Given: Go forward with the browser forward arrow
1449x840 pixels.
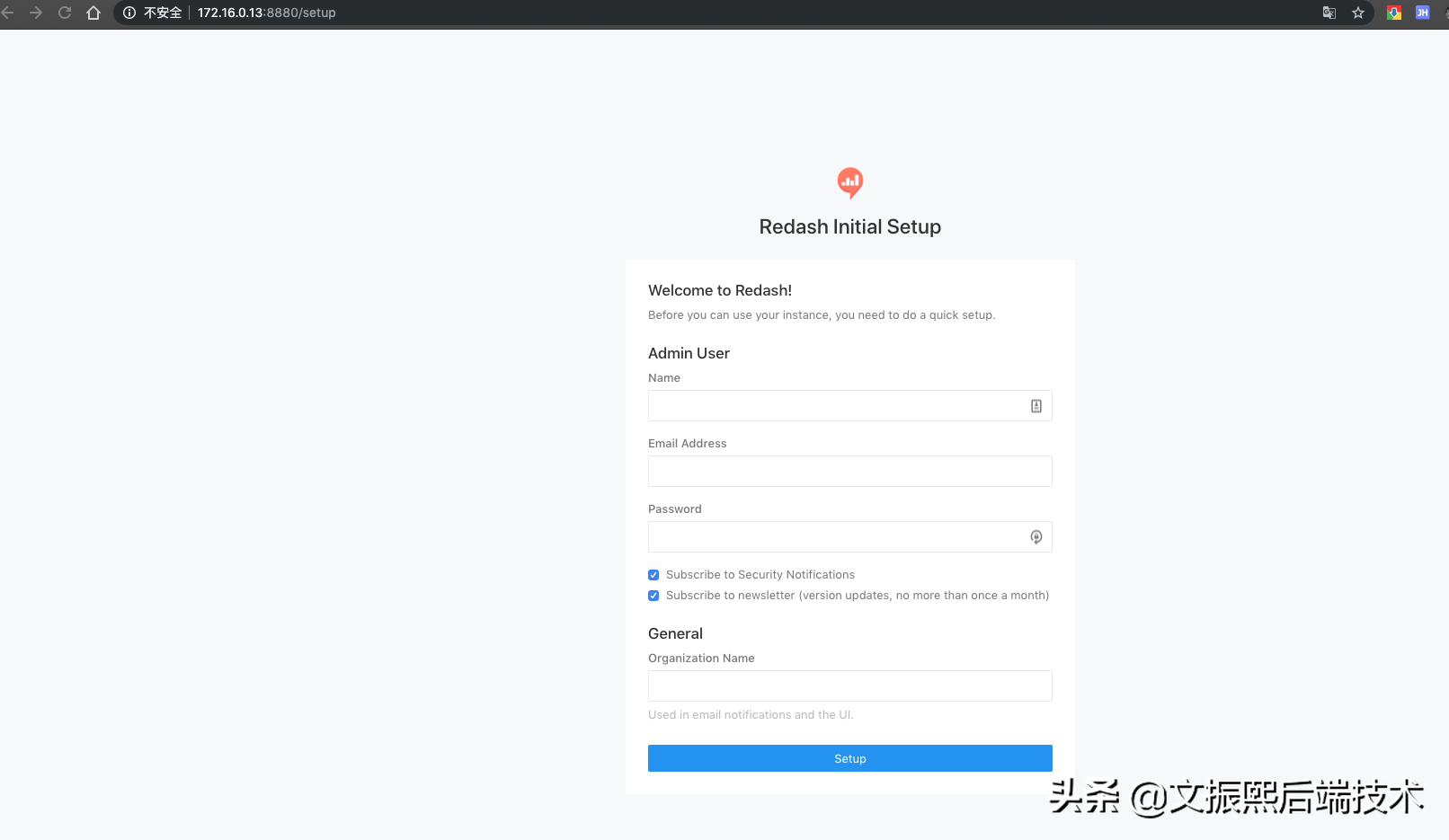Looking at the screenshot, I should 36,13.
